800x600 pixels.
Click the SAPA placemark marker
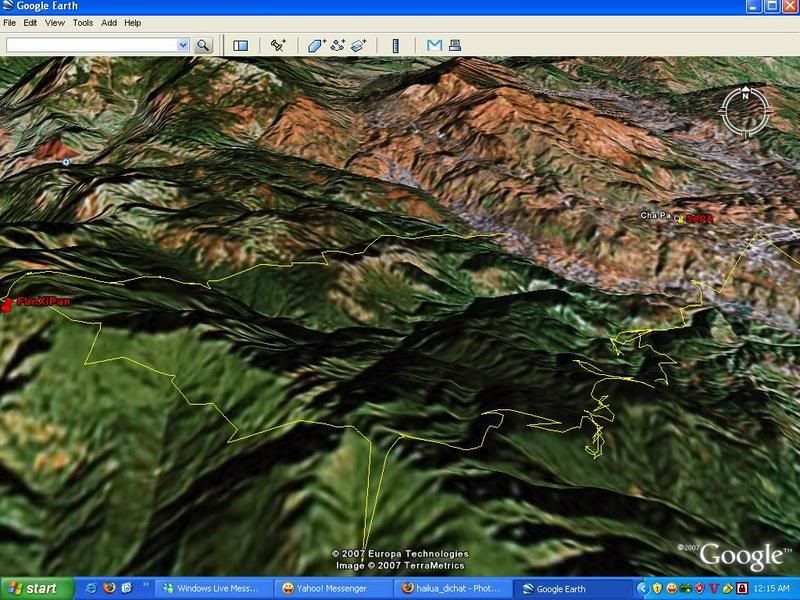pos(679,219)
